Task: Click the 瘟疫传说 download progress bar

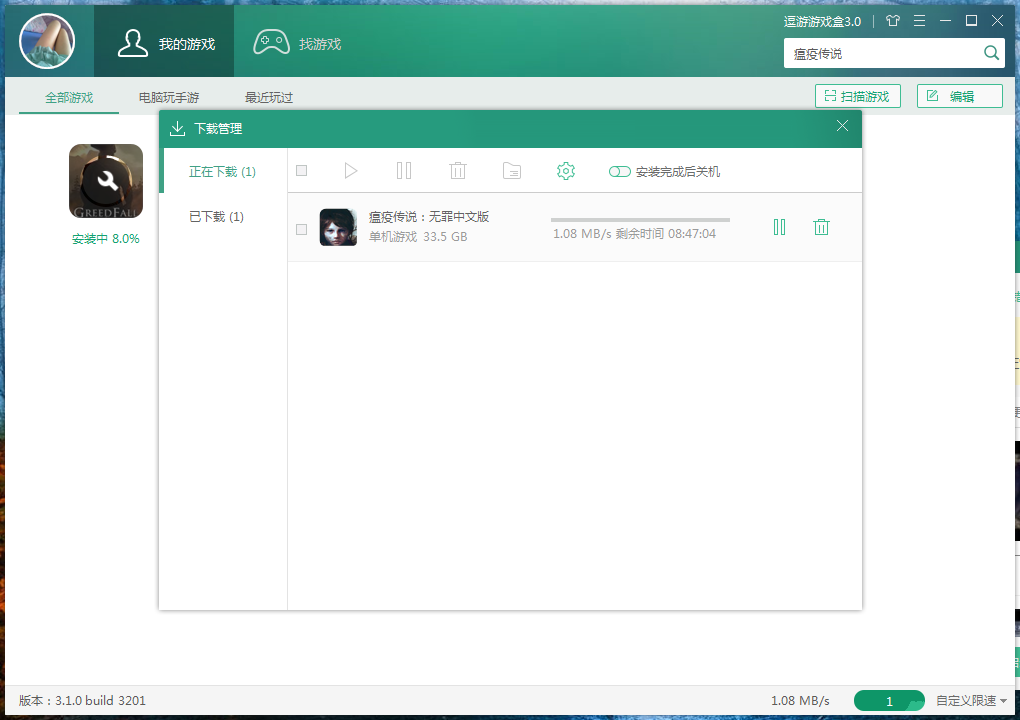Action: (640, 220)
